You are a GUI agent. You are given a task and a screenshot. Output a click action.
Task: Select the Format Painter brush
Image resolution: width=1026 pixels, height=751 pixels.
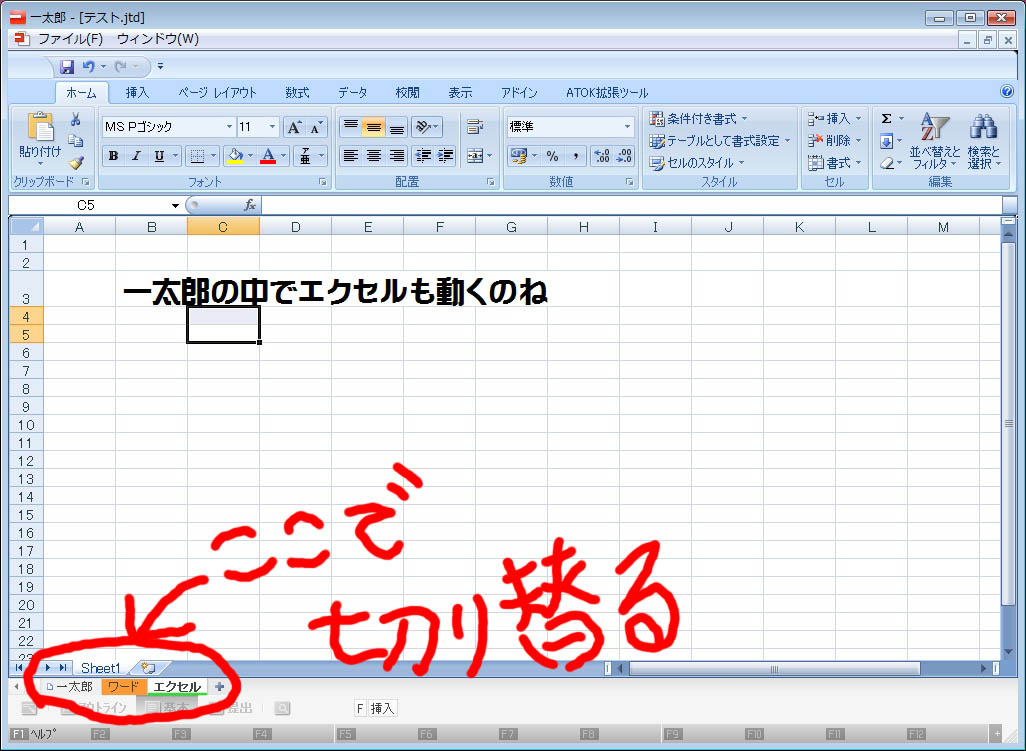point(75,162)
